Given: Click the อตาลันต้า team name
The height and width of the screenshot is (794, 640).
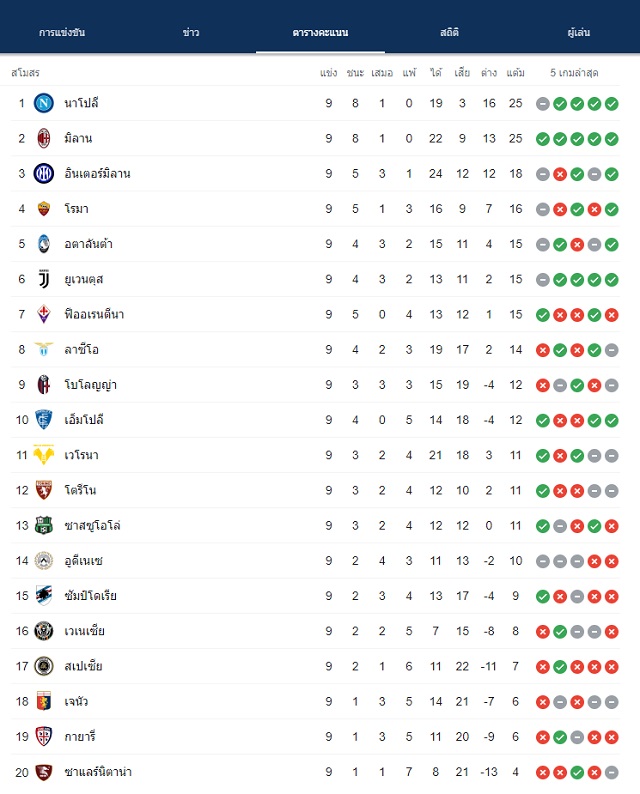Looking at the screenshot, I should (x=88, y=244).
